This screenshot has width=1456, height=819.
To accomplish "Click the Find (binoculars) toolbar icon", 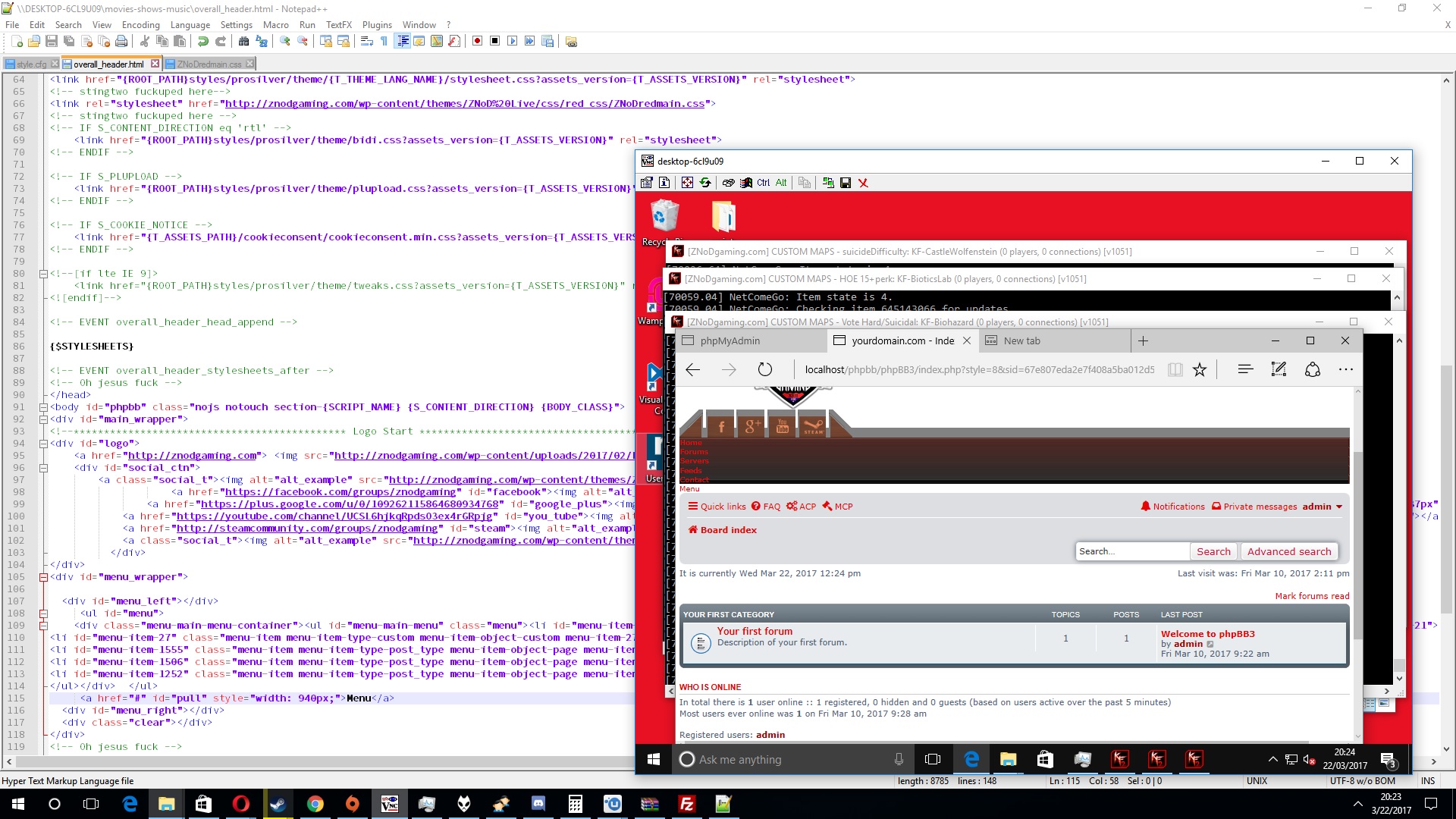I will click(244, 41).
